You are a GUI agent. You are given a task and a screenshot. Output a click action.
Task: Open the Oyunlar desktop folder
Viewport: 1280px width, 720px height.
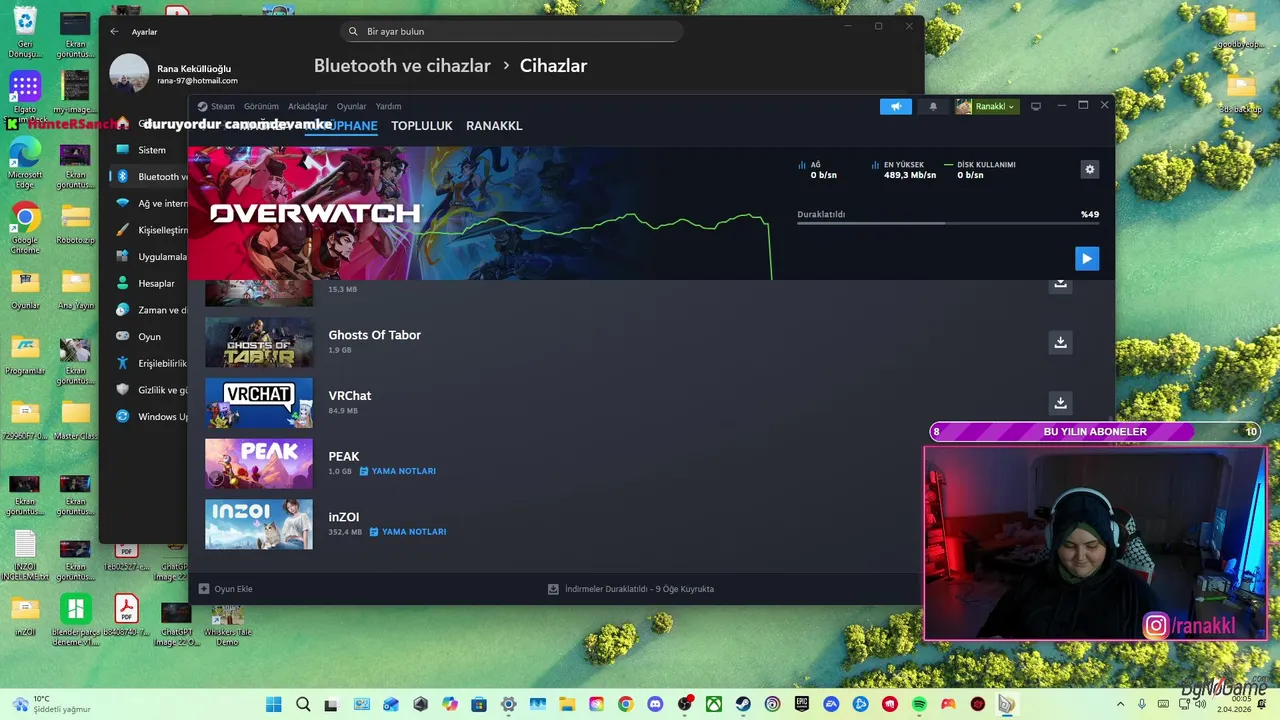25,291
